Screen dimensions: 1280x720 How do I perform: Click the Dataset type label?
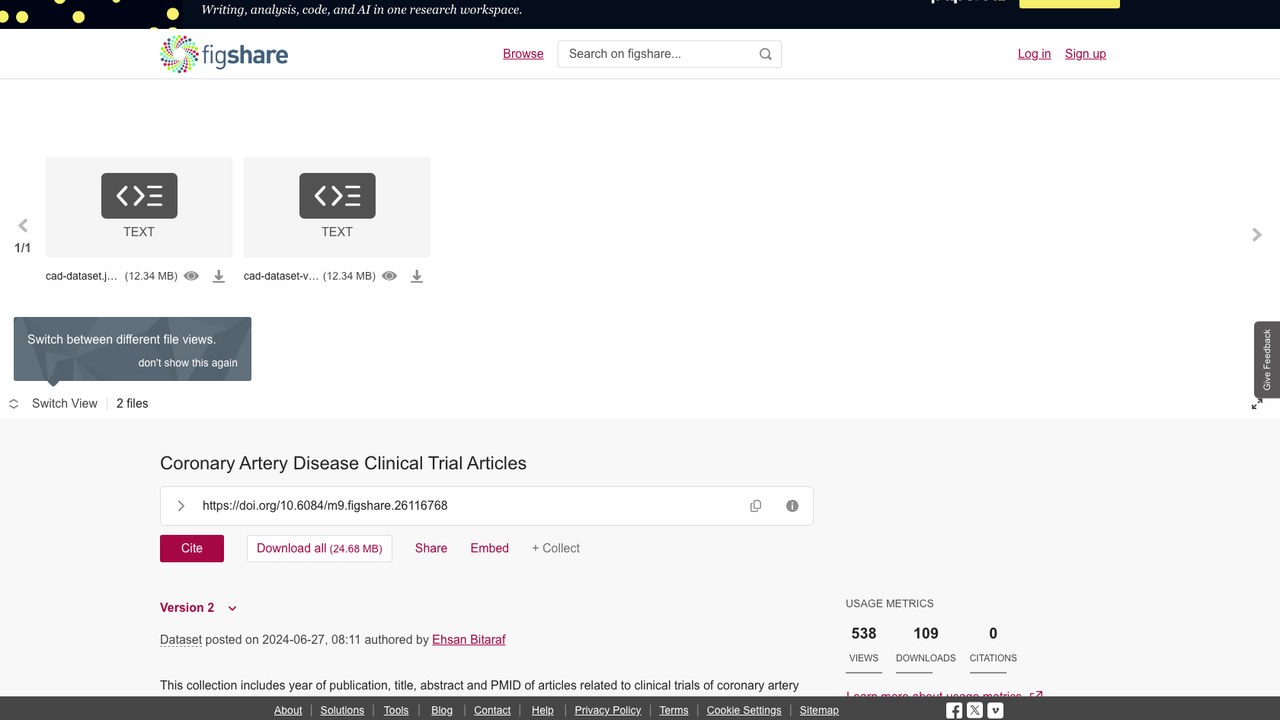click(x=181, y=640)
